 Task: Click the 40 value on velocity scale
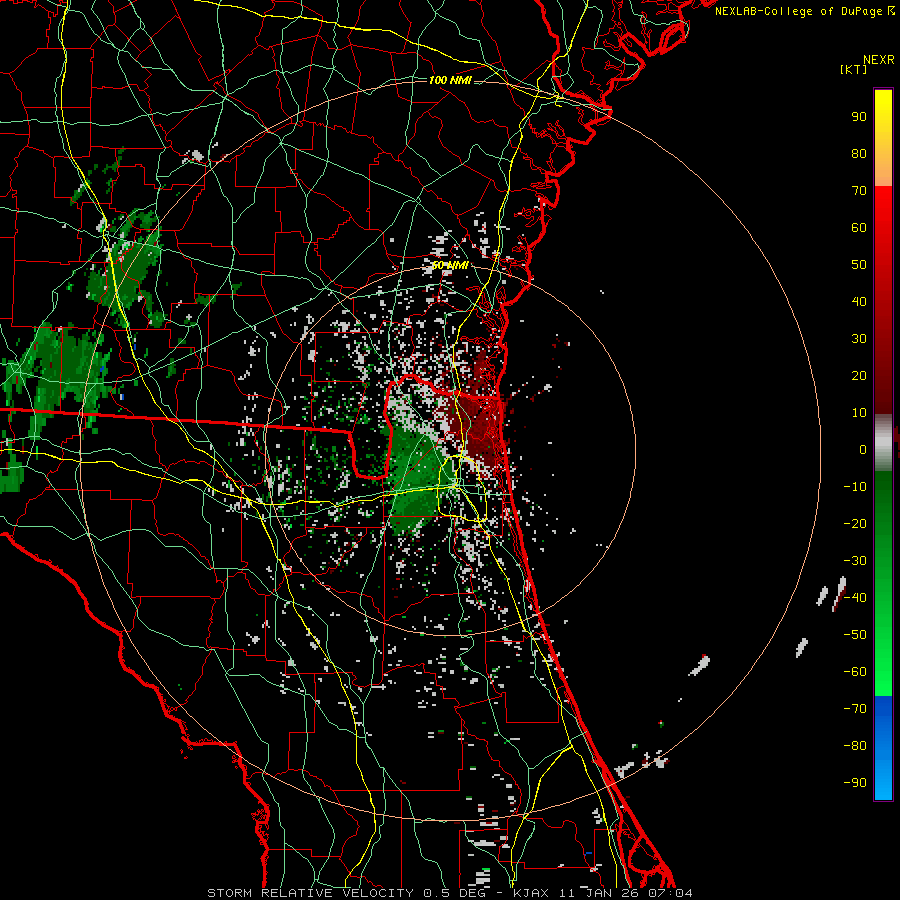click(x=859, y=302)
